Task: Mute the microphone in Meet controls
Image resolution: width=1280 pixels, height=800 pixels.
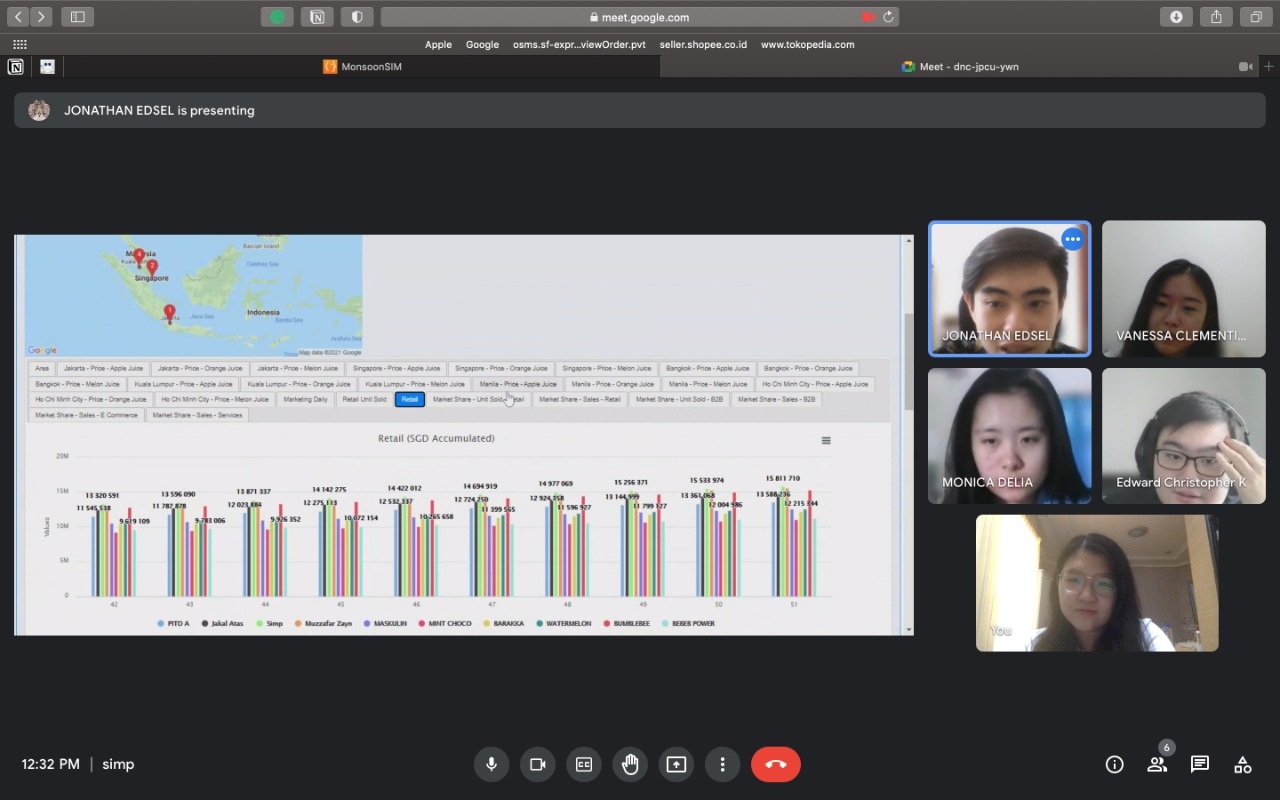Action: [x=491, y=764]
